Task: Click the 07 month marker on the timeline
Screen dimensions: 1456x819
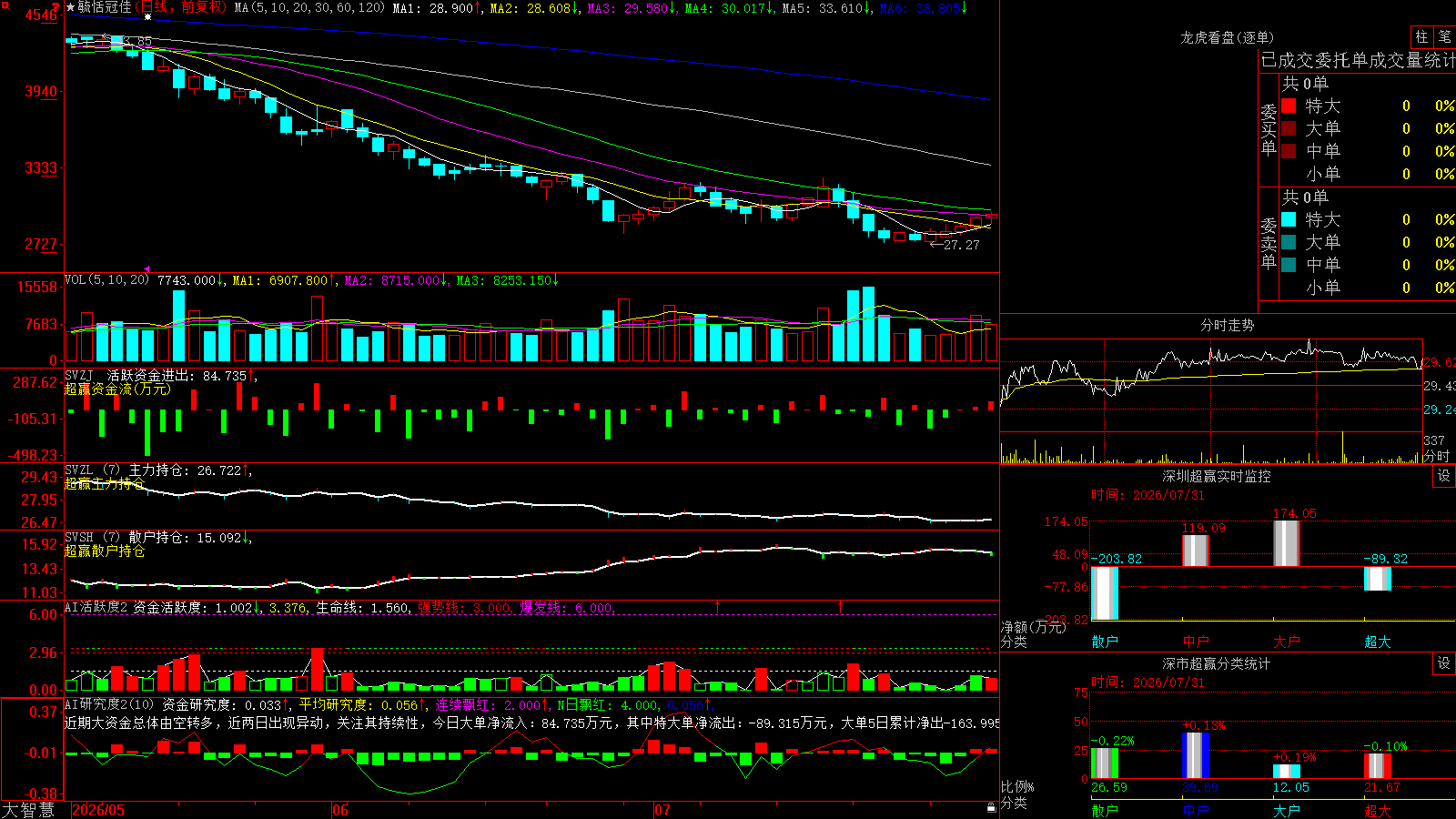Action: (662, 810)
